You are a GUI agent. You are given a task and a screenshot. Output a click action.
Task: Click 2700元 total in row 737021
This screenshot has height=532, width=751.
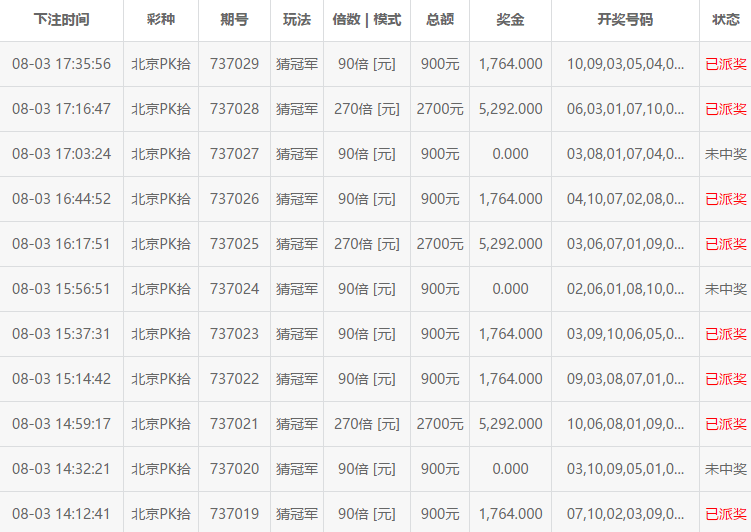(440, 424)
